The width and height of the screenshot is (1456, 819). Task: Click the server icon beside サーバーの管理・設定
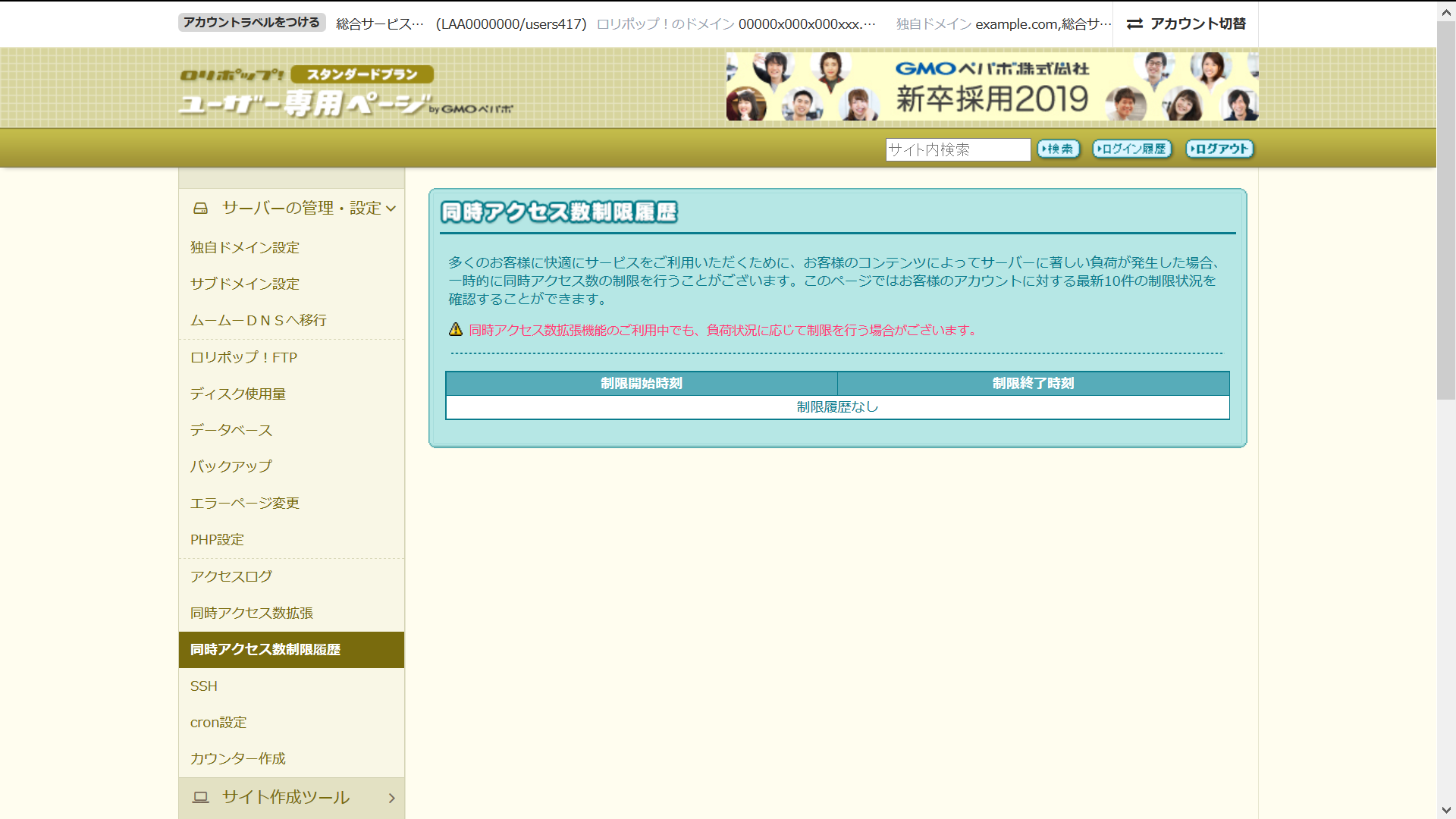200,208
